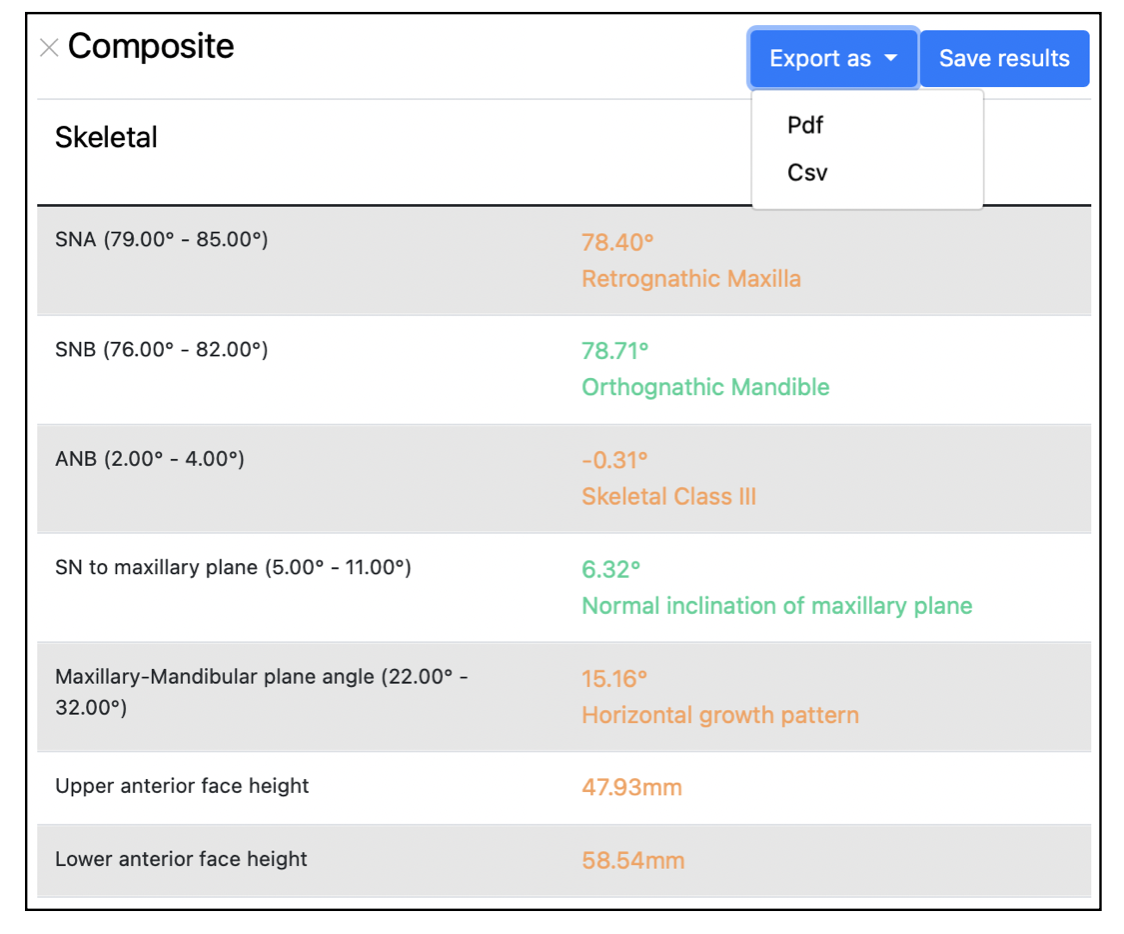Close the Composite panel with X icon

[x=49, y=48]
